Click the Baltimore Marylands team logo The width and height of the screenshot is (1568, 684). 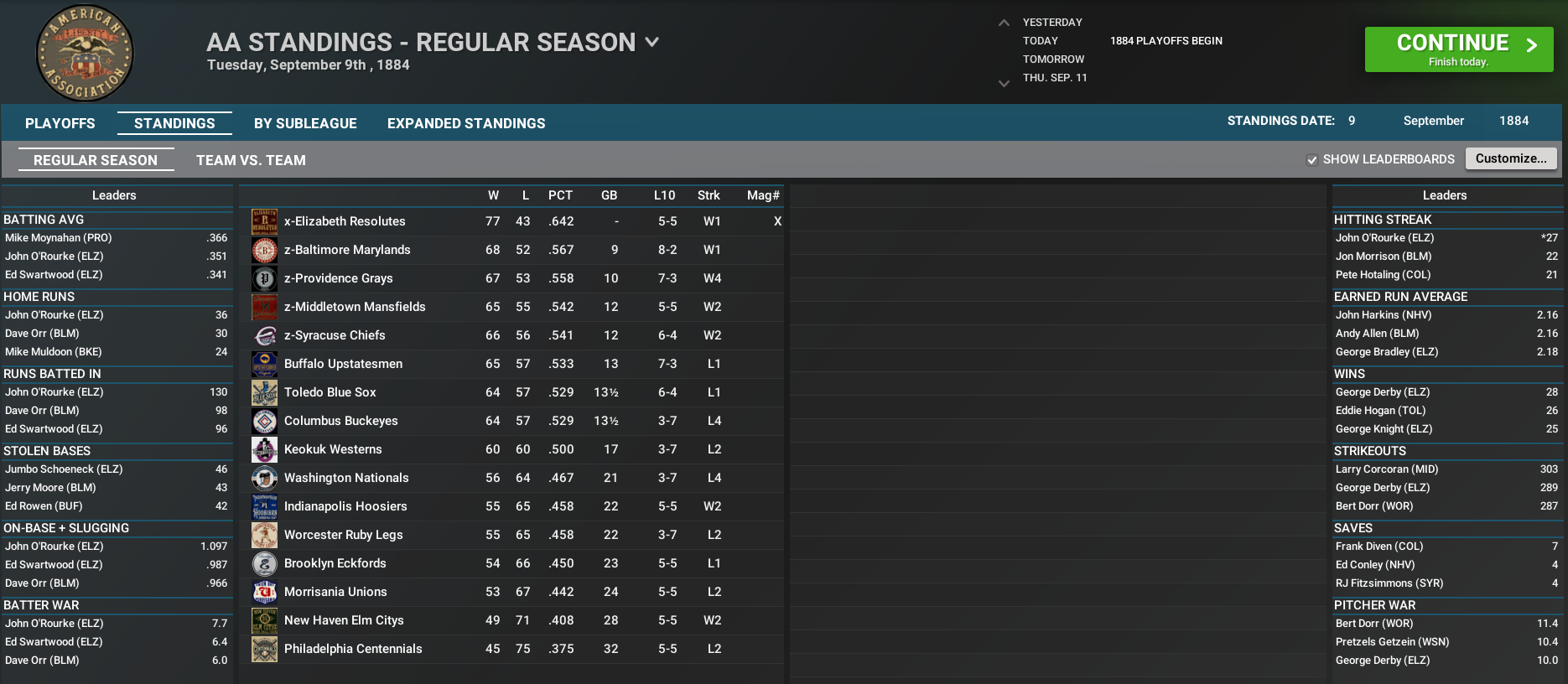(x=265, y=250)
